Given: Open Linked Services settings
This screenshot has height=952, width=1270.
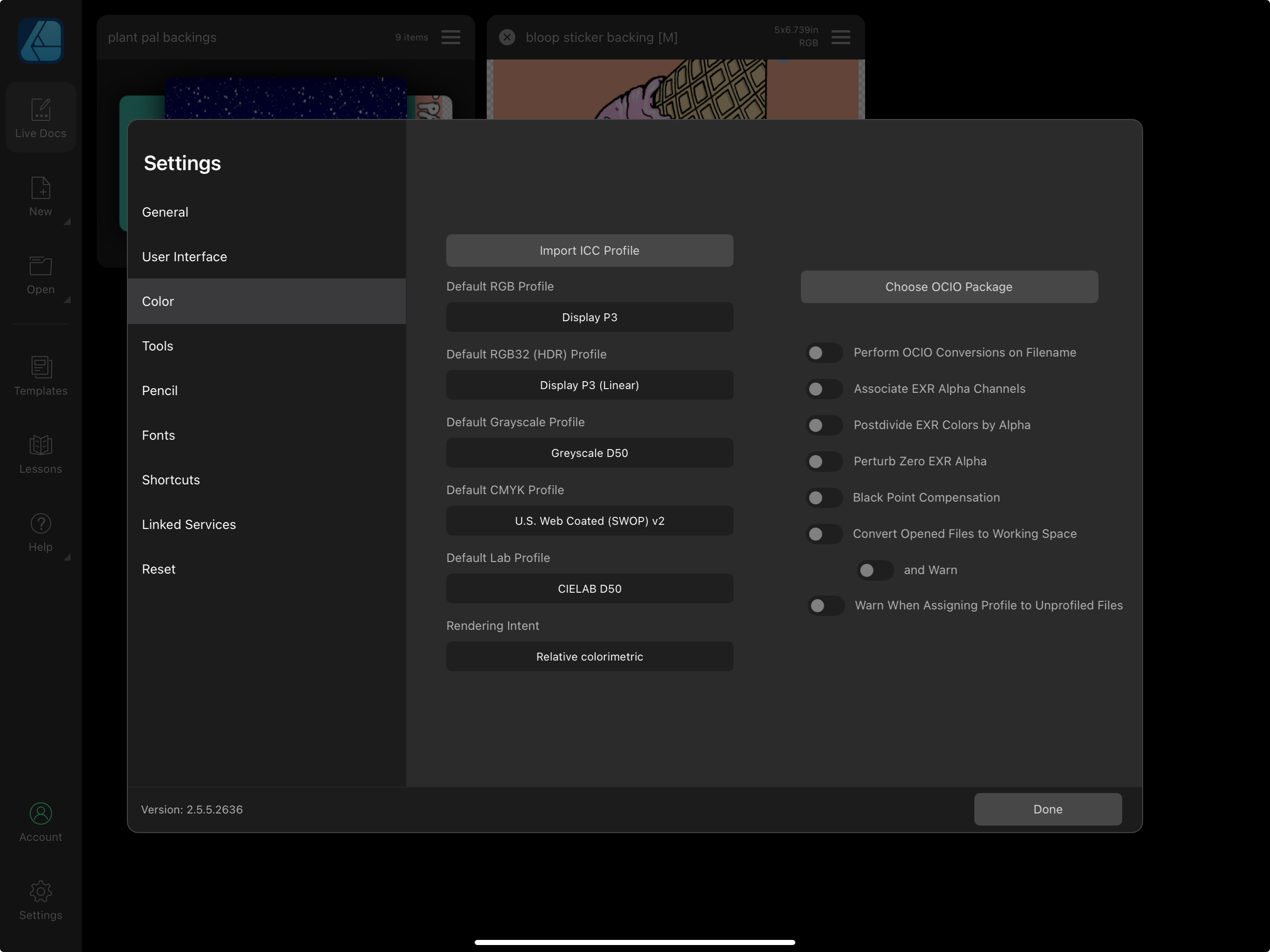Looking at the screenshot, I should [x=266, y=524].
